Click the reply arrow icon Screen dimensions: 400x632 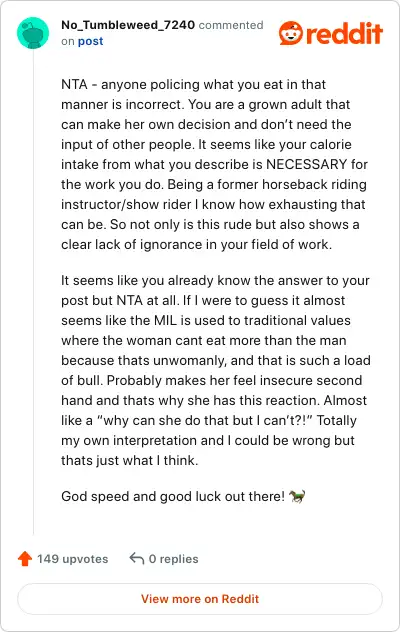click(x=137, y=559)
